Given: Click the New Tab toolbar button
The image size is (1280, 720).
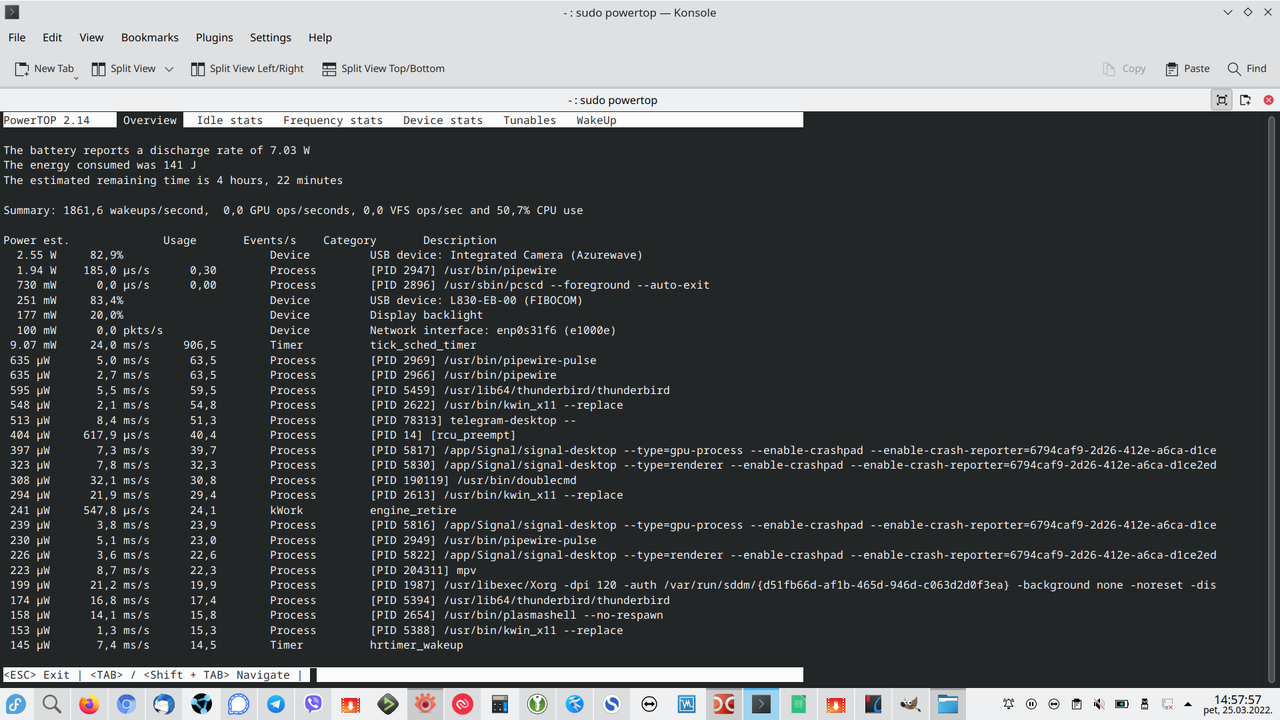Looking at the screenshot, I should coord(45,69).
